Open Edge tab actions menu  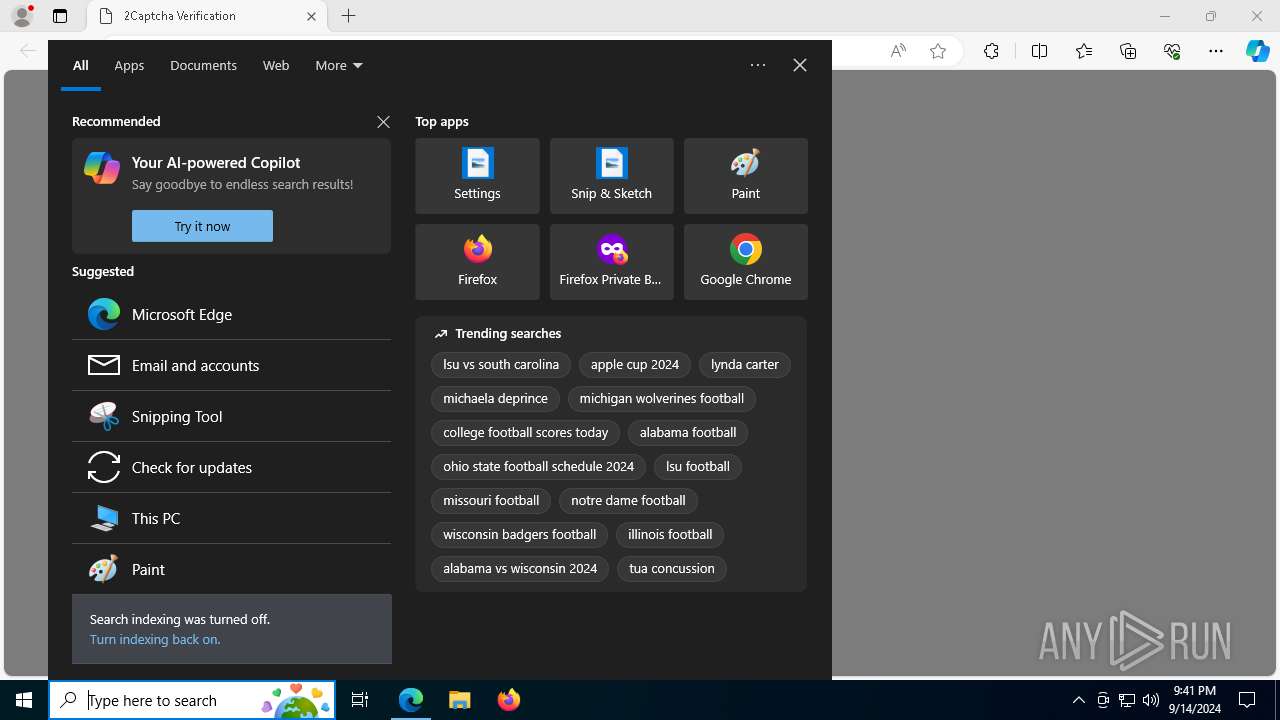(60, 16)
